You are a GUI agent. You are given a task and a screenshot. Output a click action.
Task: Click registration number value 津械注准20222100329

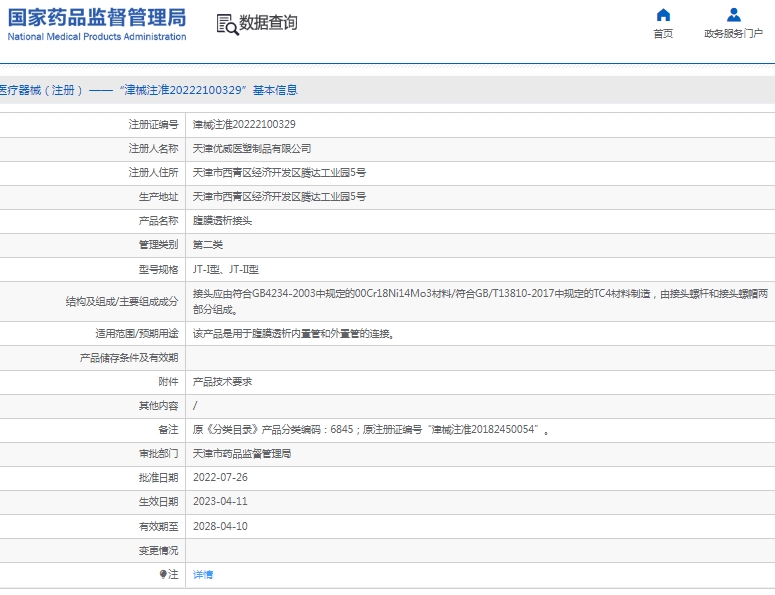click(243, 125)
